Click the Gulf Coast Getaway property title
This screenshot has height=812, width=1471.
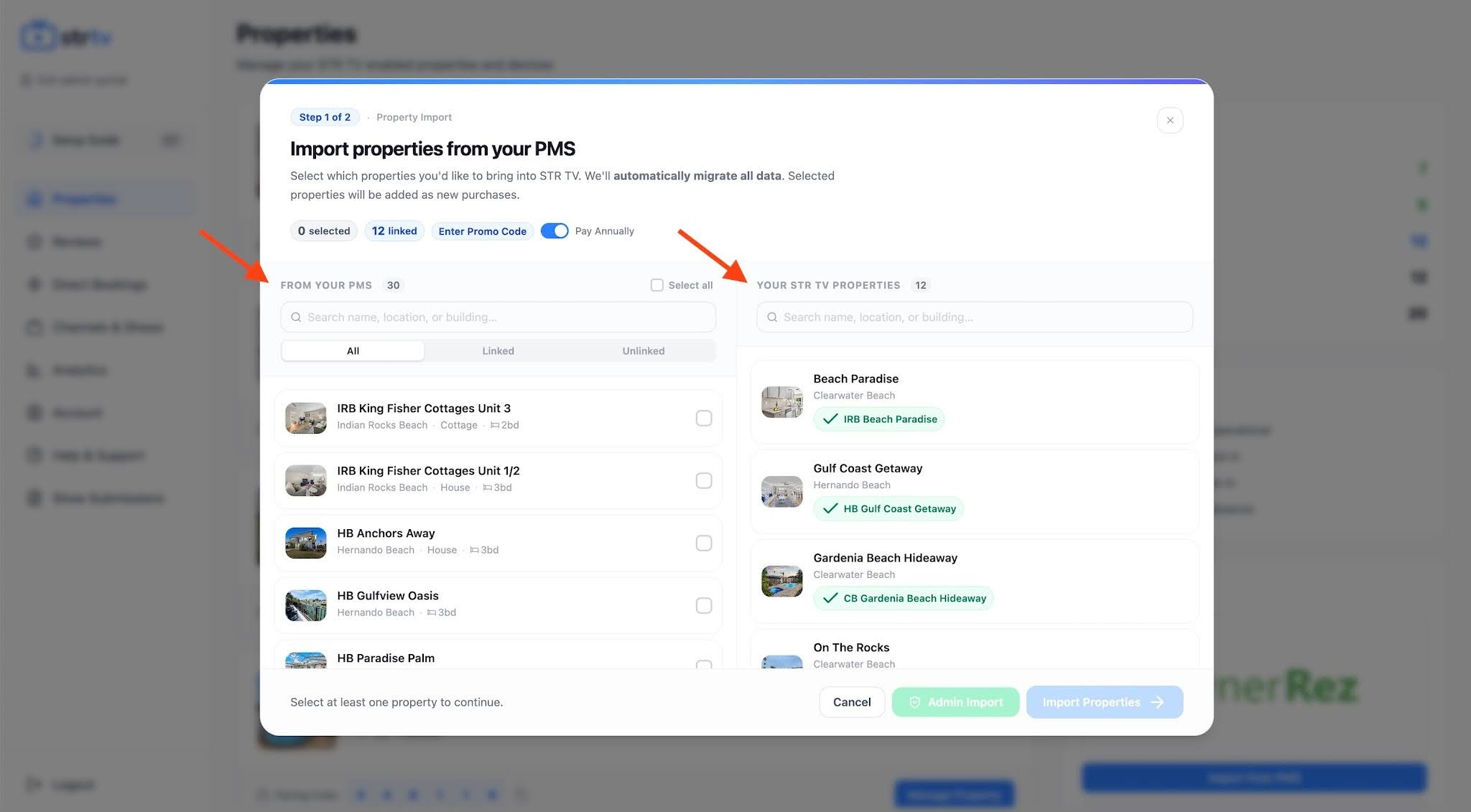pos(868,468)
